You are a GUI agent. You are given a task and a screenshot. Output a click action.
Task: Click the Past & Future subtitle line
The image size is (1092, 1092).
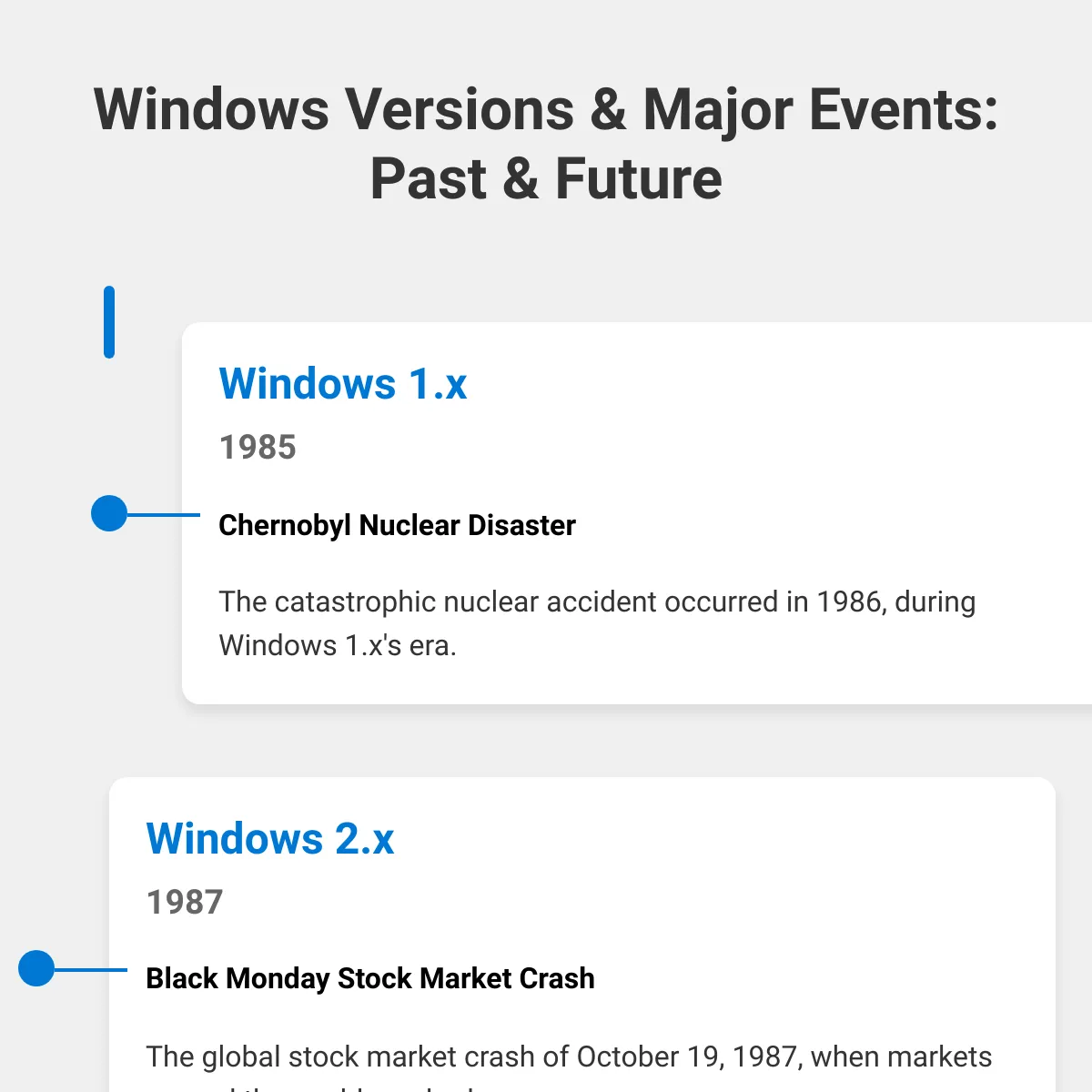(546, 178)
